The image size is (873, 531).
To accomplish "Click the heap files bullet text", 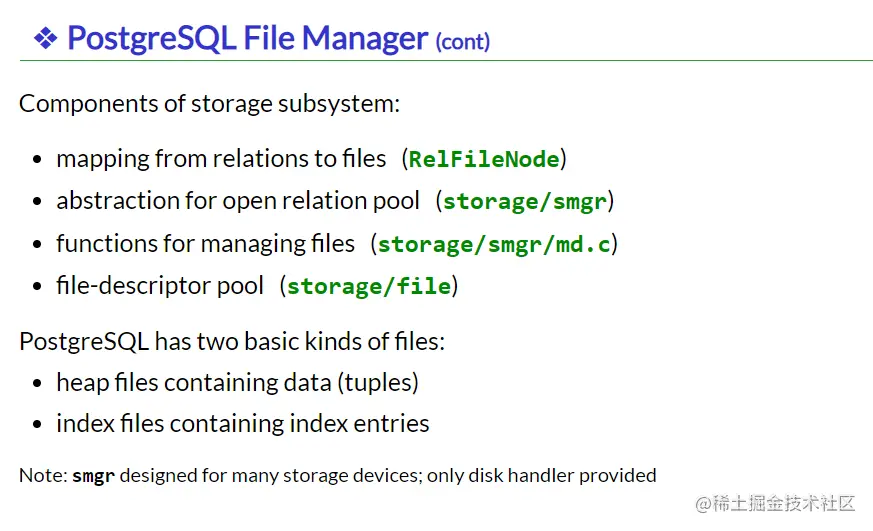I will coord(237,382).
